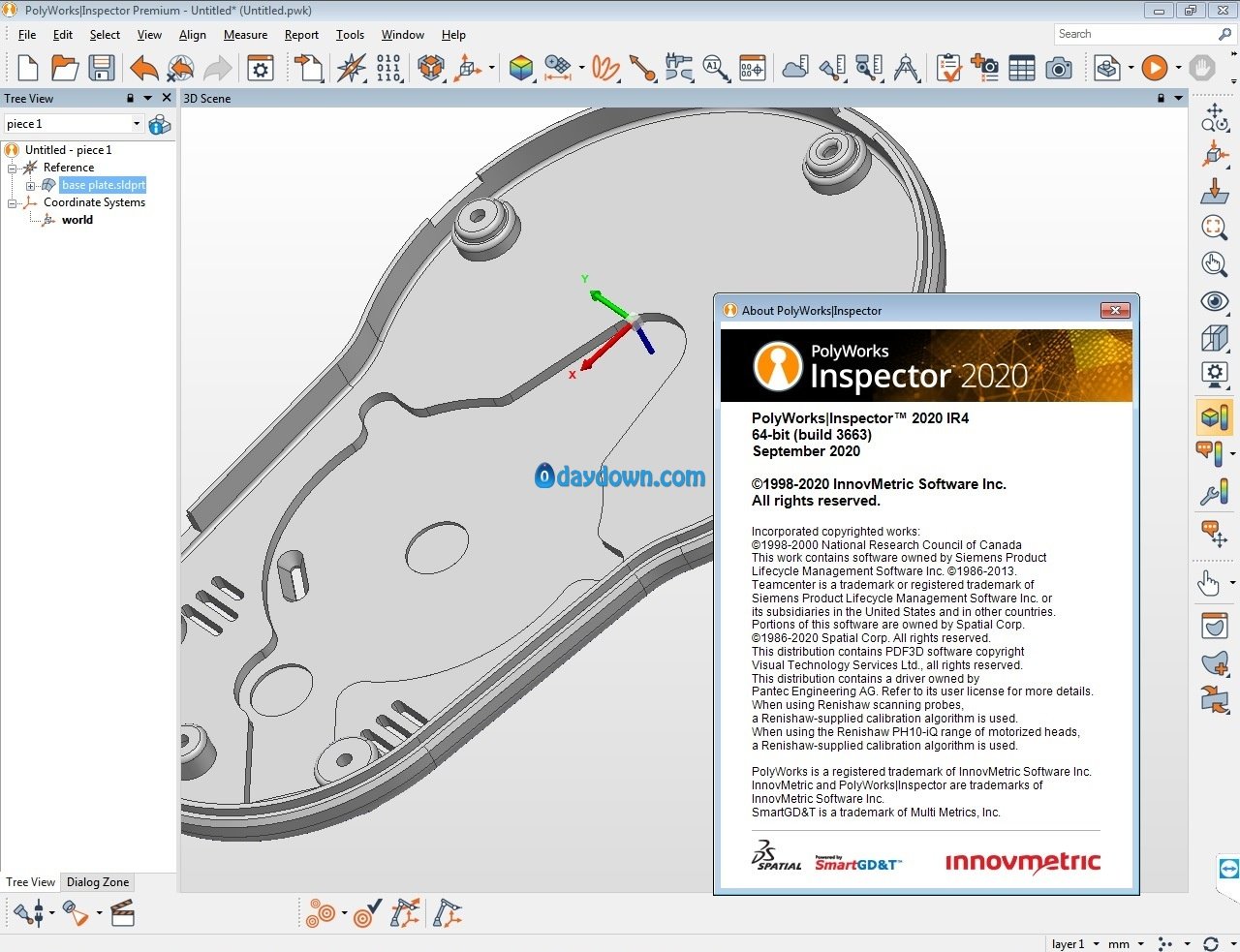The height and width of the screenshot is (952, 1240).
Task: Click the wrench with color bar icon
Action: (1214, 493)
